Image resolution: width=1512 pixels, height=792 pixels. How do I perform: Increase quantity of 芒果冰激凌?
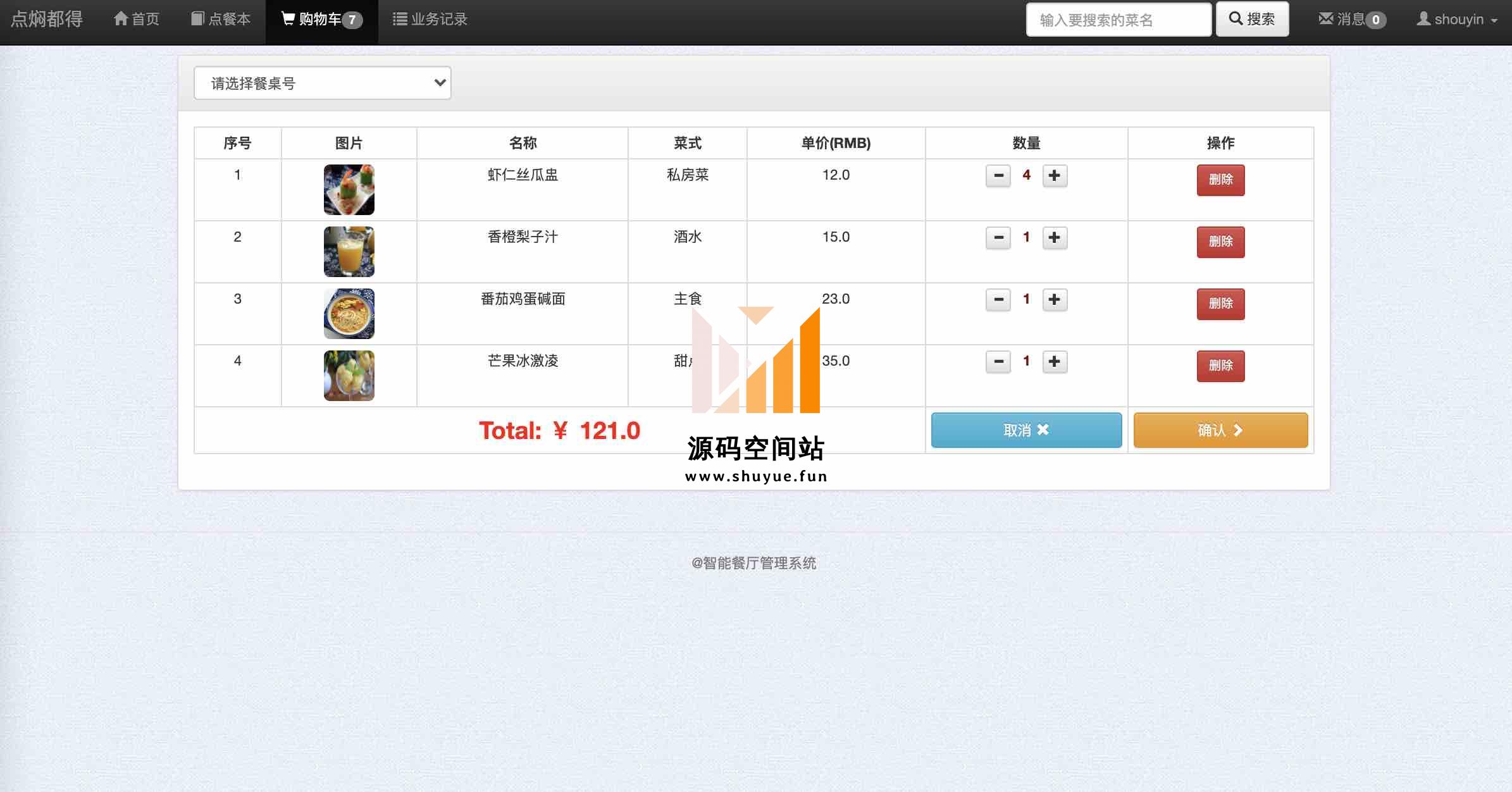pos(1055,362)
